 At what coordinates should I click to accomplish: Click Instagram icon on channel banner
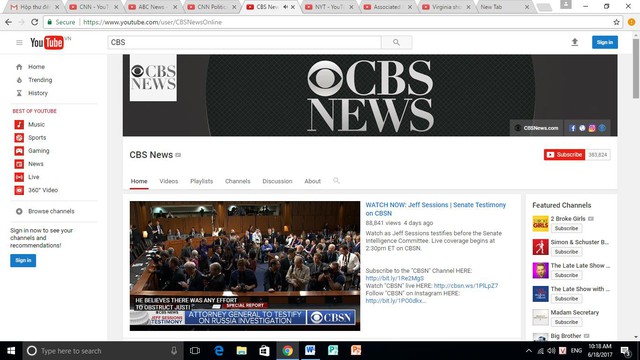click(592, 128)
